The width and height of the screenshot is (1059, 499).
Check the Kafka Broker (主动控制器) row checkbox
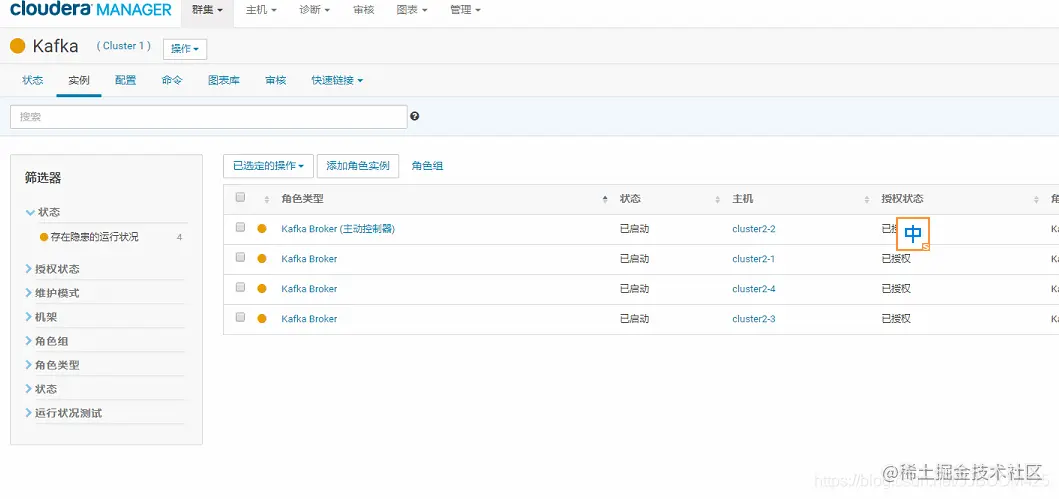(x=240, y=228)
